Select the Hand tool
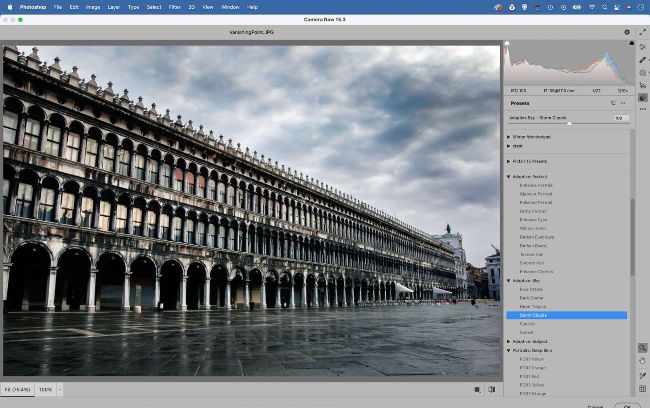 pyautogui.click(x=642, y=361)
